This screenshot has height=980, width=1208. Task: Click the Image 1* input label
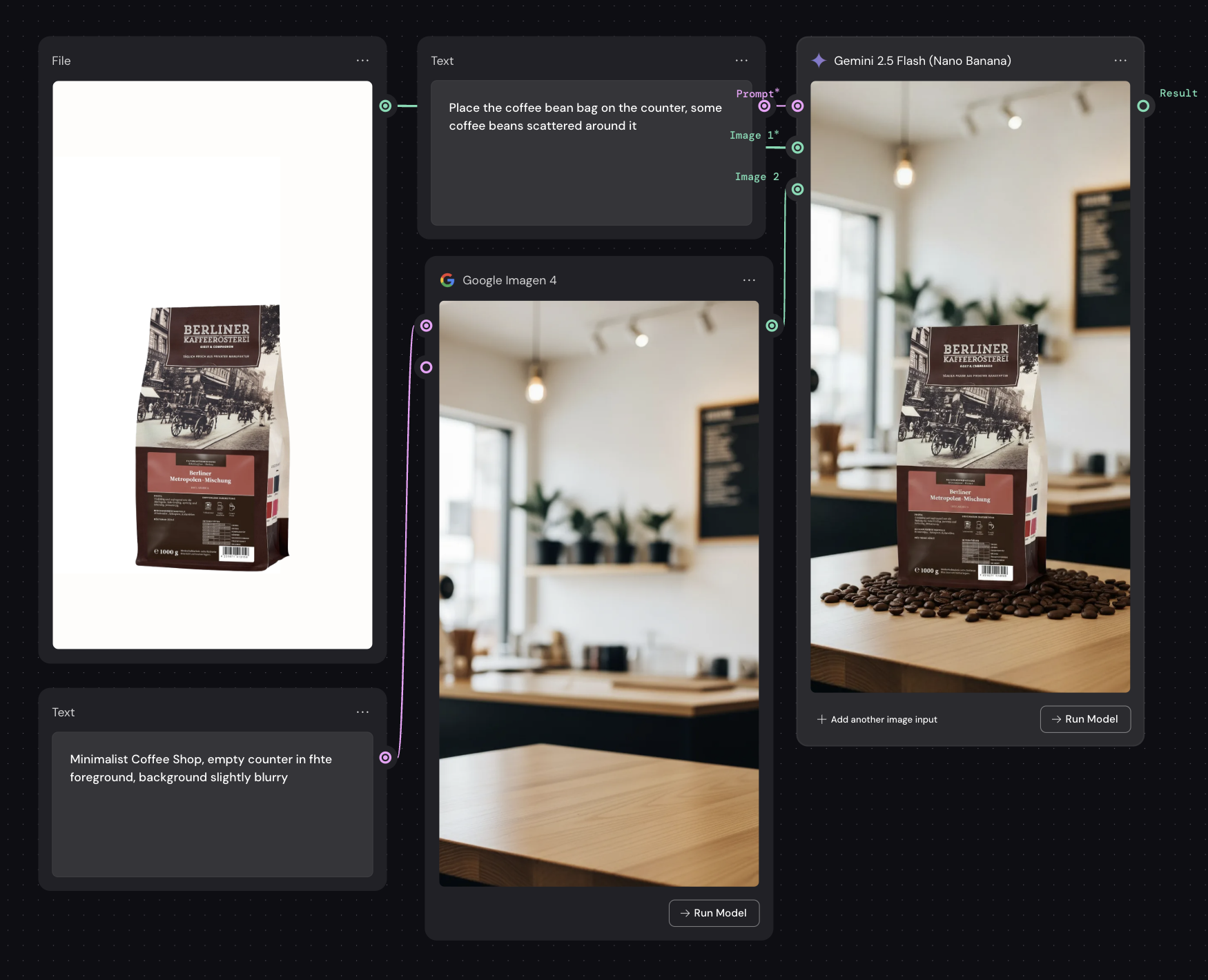[754, 135]
